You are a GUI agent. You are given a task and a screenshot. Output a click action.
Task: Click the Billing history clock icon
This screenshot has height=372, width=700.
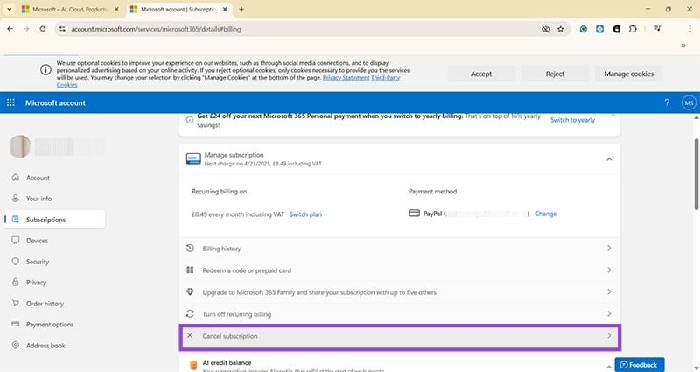tap(190, 248)
